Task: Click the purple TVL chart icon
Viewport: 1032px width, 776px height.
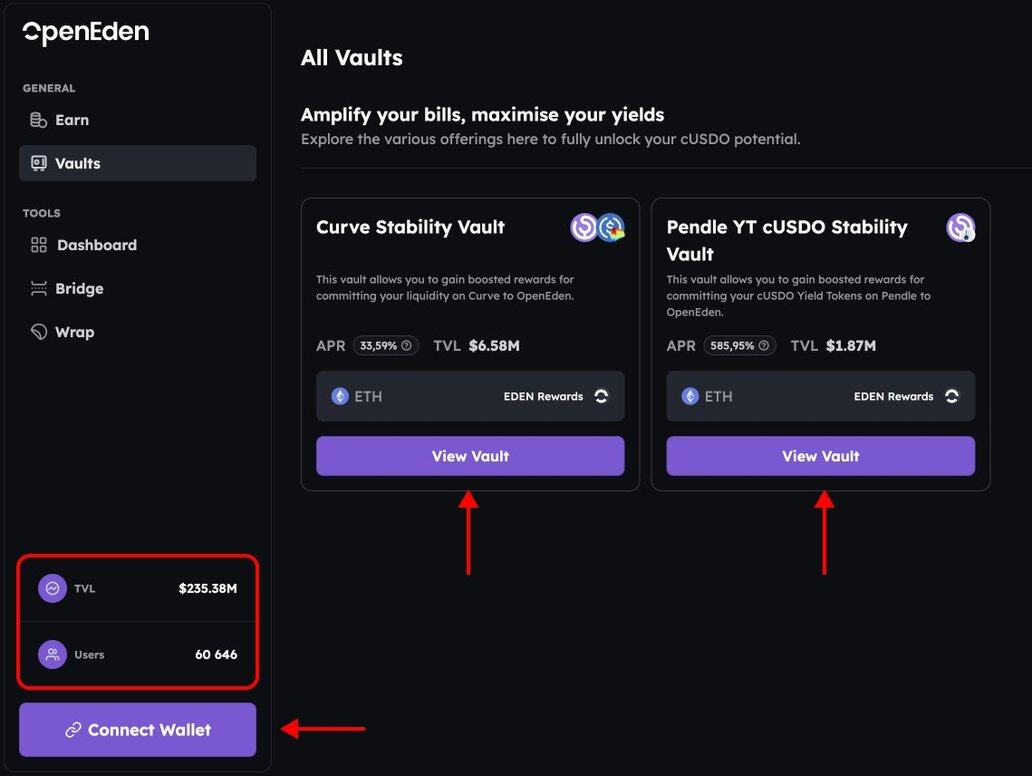Action: coord(52,588)
